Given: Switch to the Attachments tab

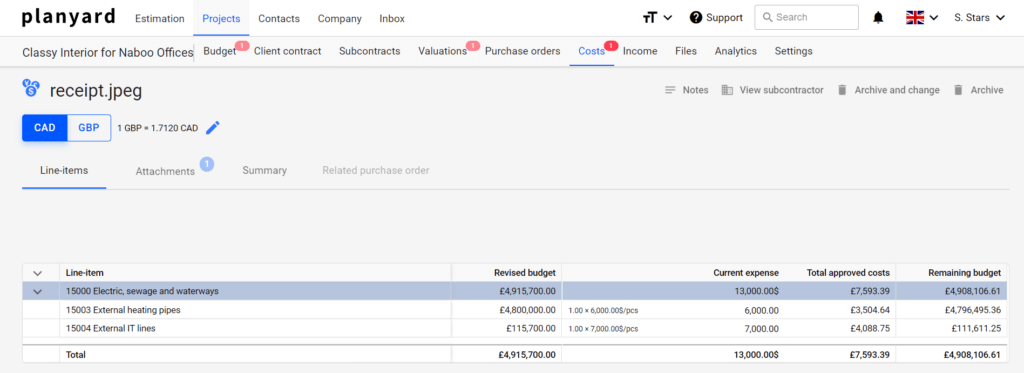Looking at the screenshot, I should pos(165,171).
